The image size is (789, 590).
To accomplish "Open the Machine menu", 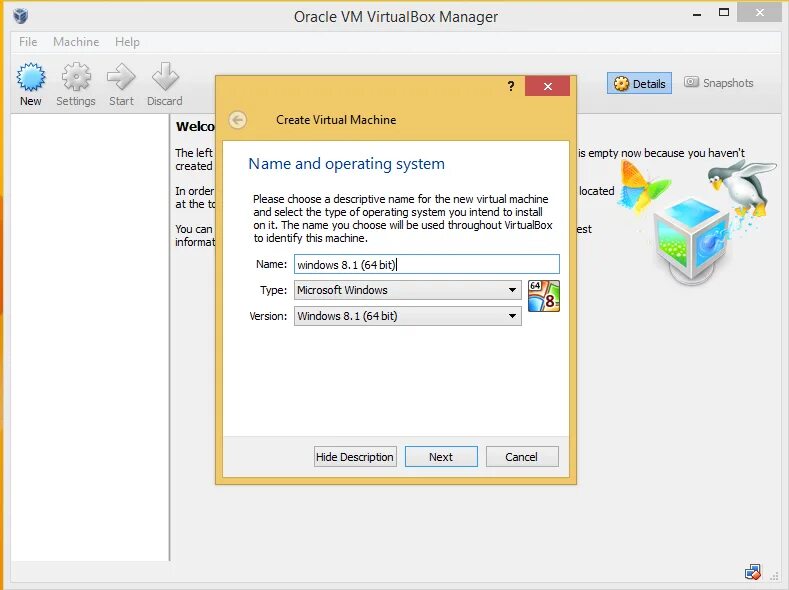I will 76,42.
